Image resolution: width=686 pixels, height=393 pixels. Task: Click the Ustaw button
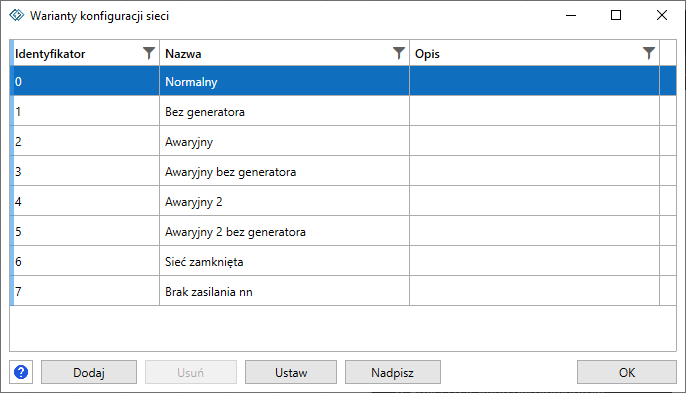pyautogui.click(x=291, y=372)
